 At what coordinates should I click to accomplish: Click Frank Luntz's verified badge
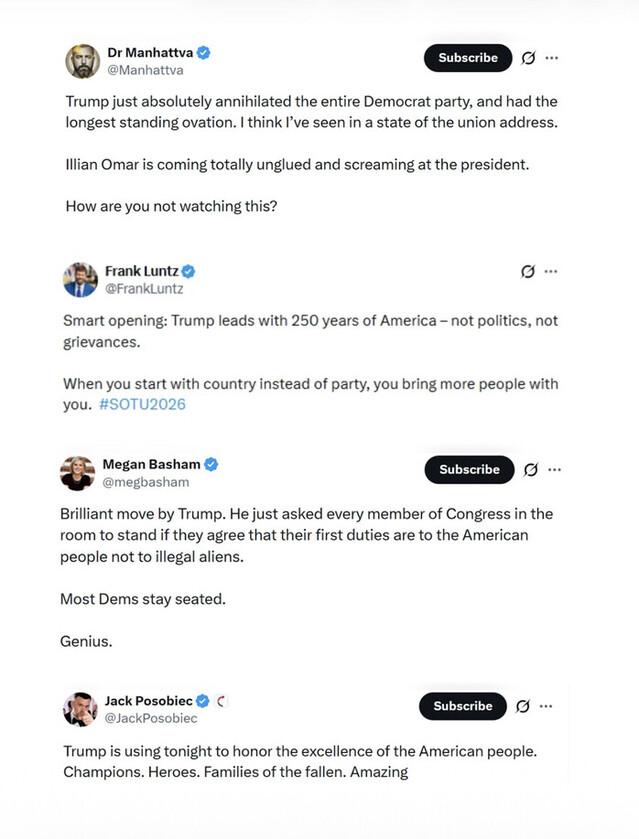click(188, 271)
